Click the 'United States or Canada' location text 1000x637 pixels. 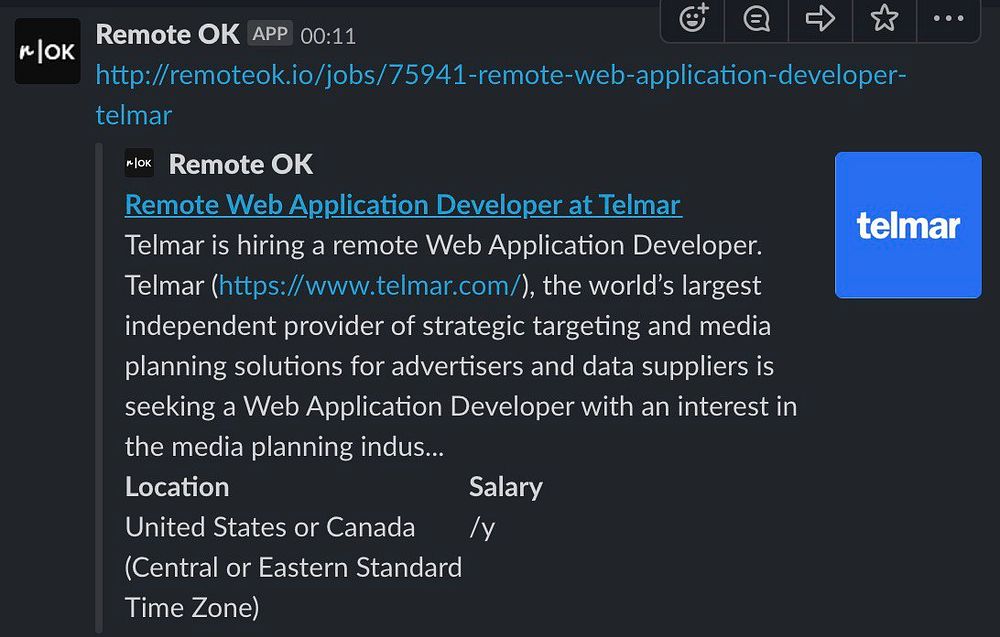270,527
